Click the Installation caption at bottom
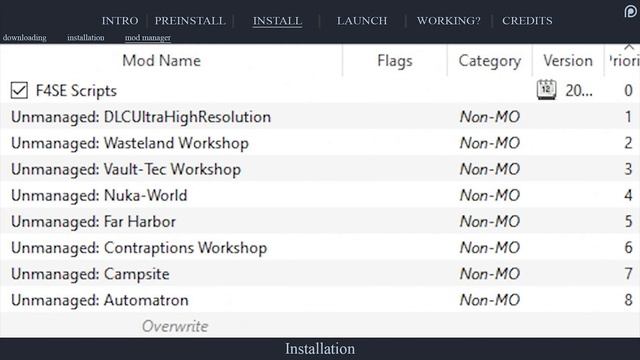This screenshot has height=360, width=640. (x=320, y=349)
